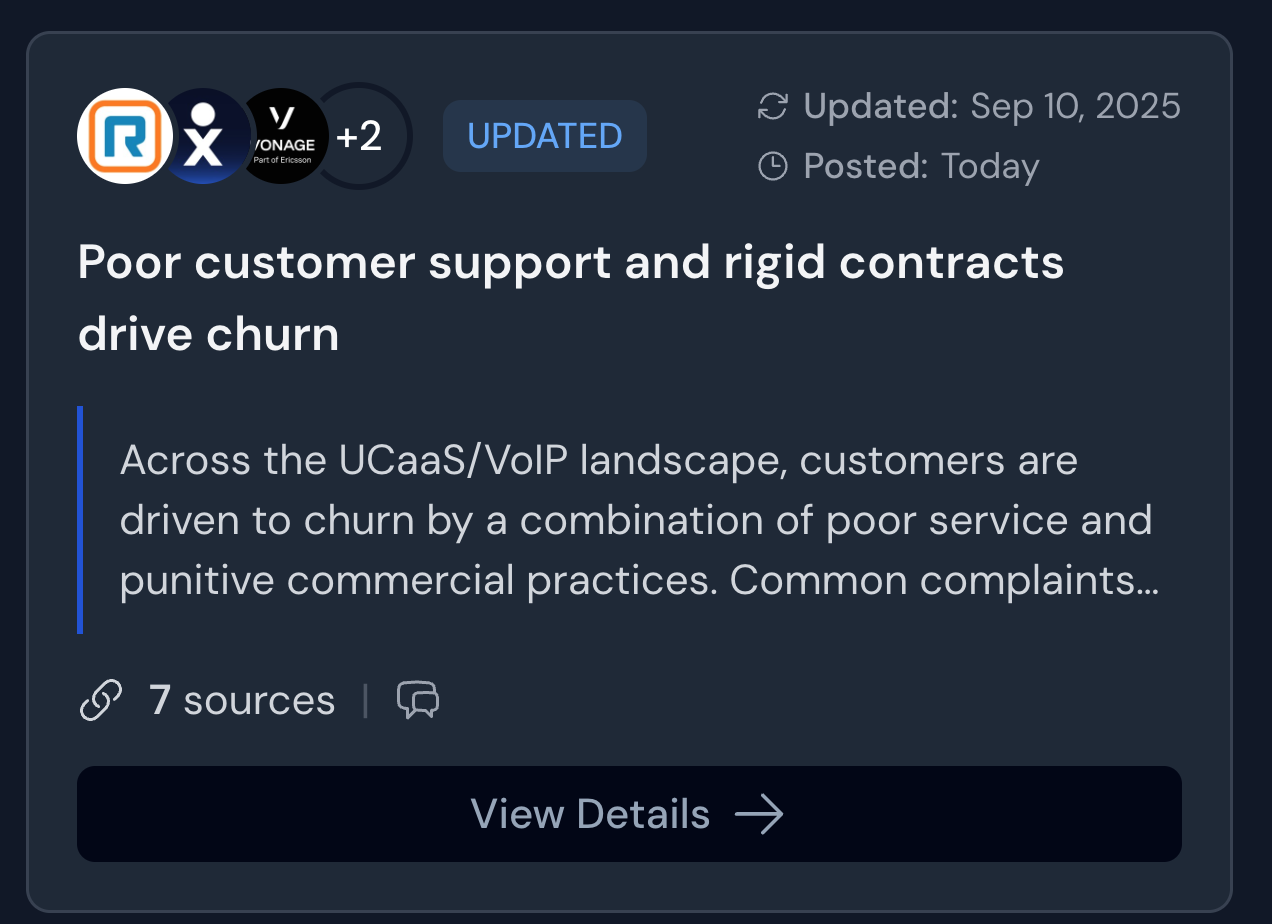Image resolution: width=1272 pixels, height=924 pixels.
Task: Click the chain link icon before 7 sources
Action: (x=101, y=700)
